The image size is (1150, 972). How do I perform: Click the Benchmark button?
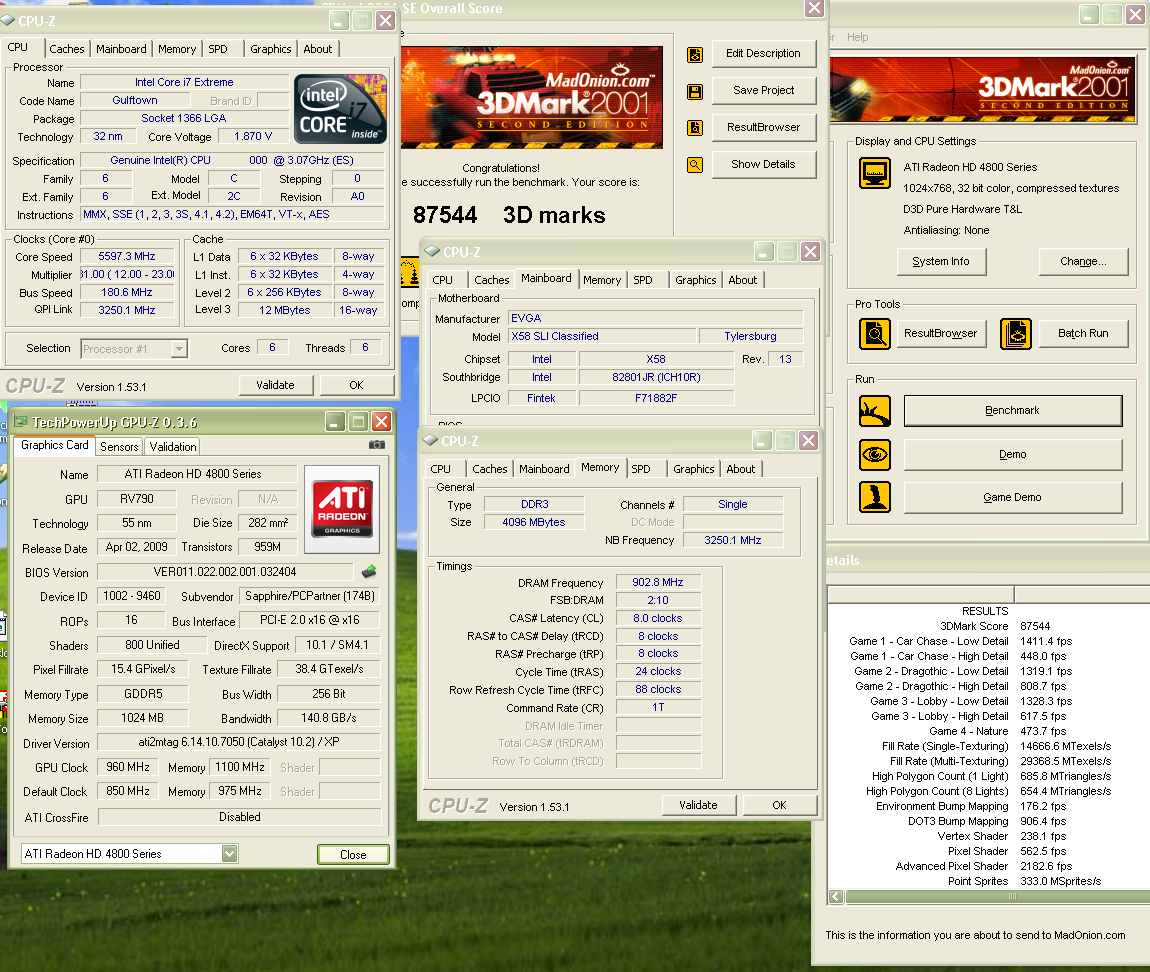tap(1013, 411)
